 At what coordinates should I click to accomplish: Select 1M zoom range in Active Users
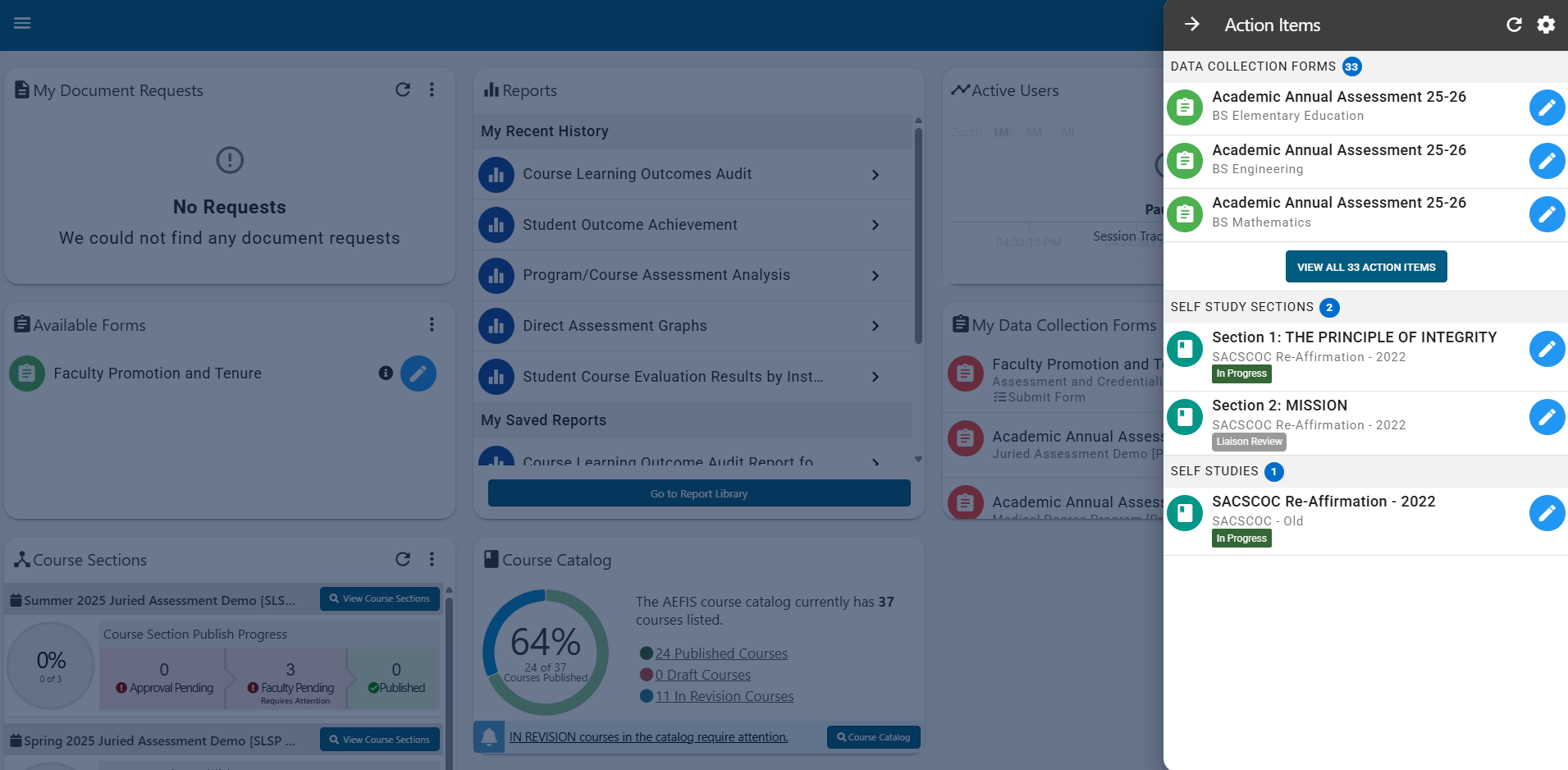(x=1000, y=132)
